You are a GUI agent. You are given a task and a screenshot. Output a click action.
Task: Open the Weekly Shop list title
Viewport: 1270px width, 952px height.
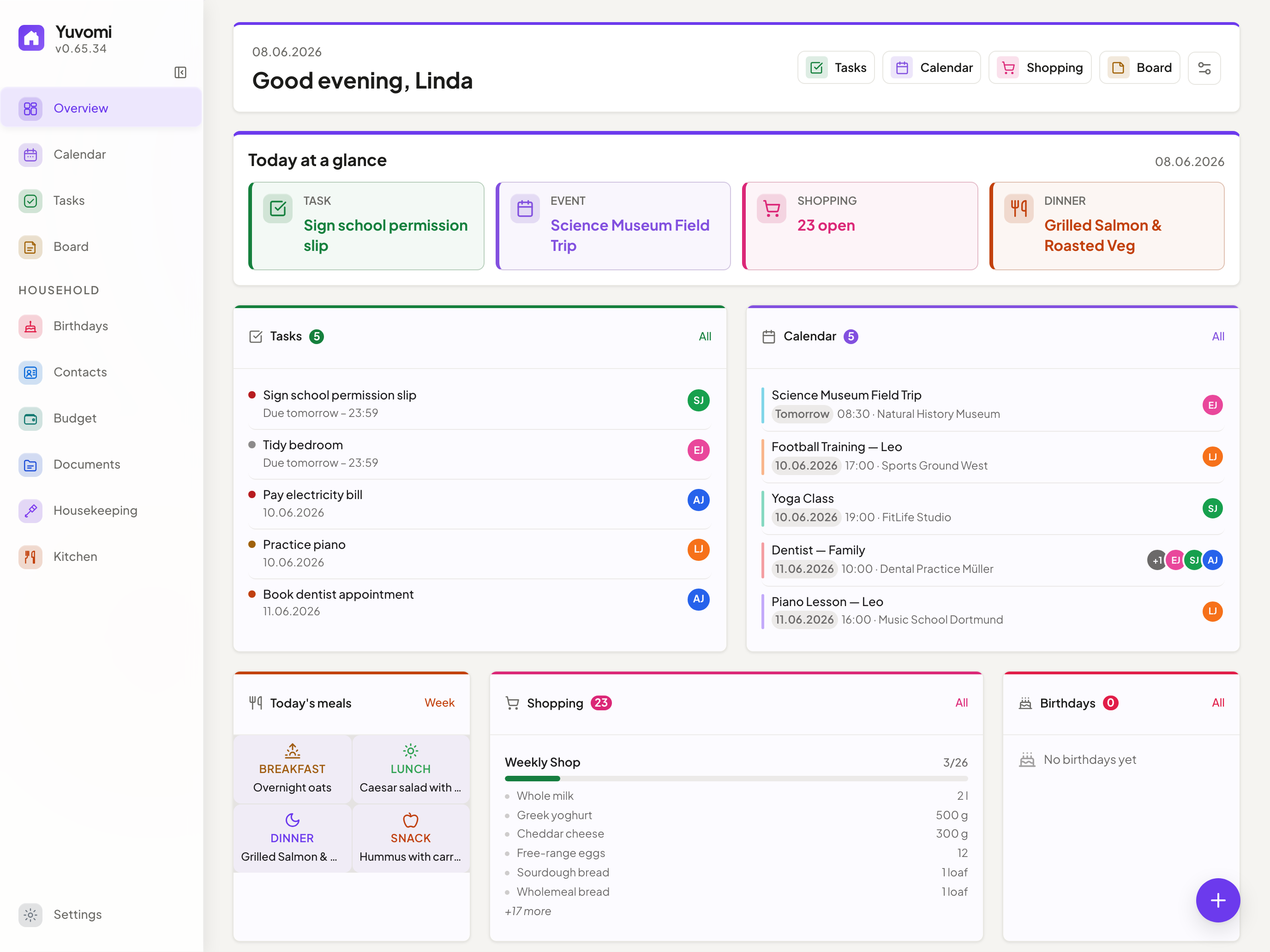point(543,762)
